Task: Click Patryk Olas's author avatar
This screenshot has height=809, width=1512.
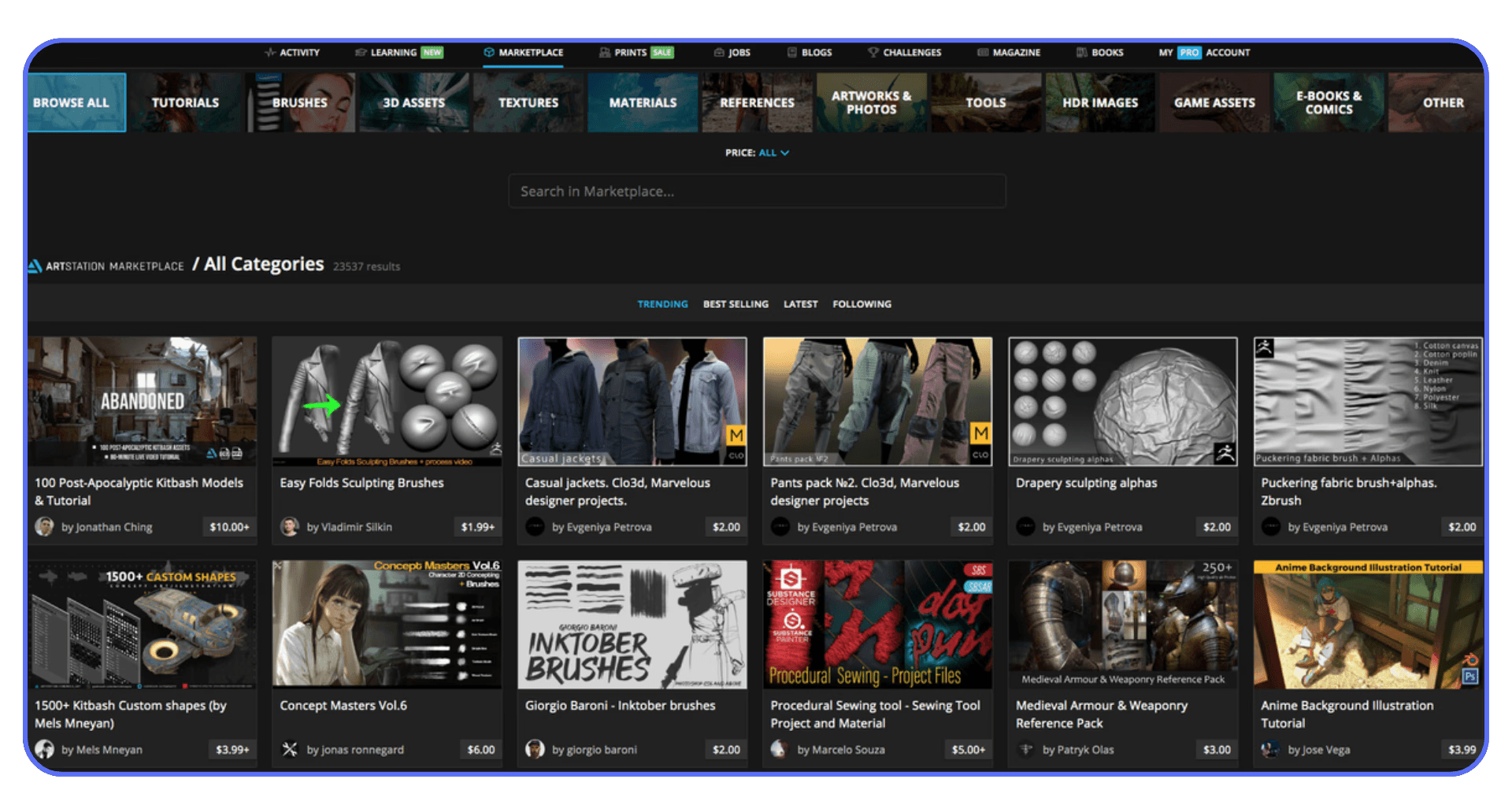Action: 1025,749
